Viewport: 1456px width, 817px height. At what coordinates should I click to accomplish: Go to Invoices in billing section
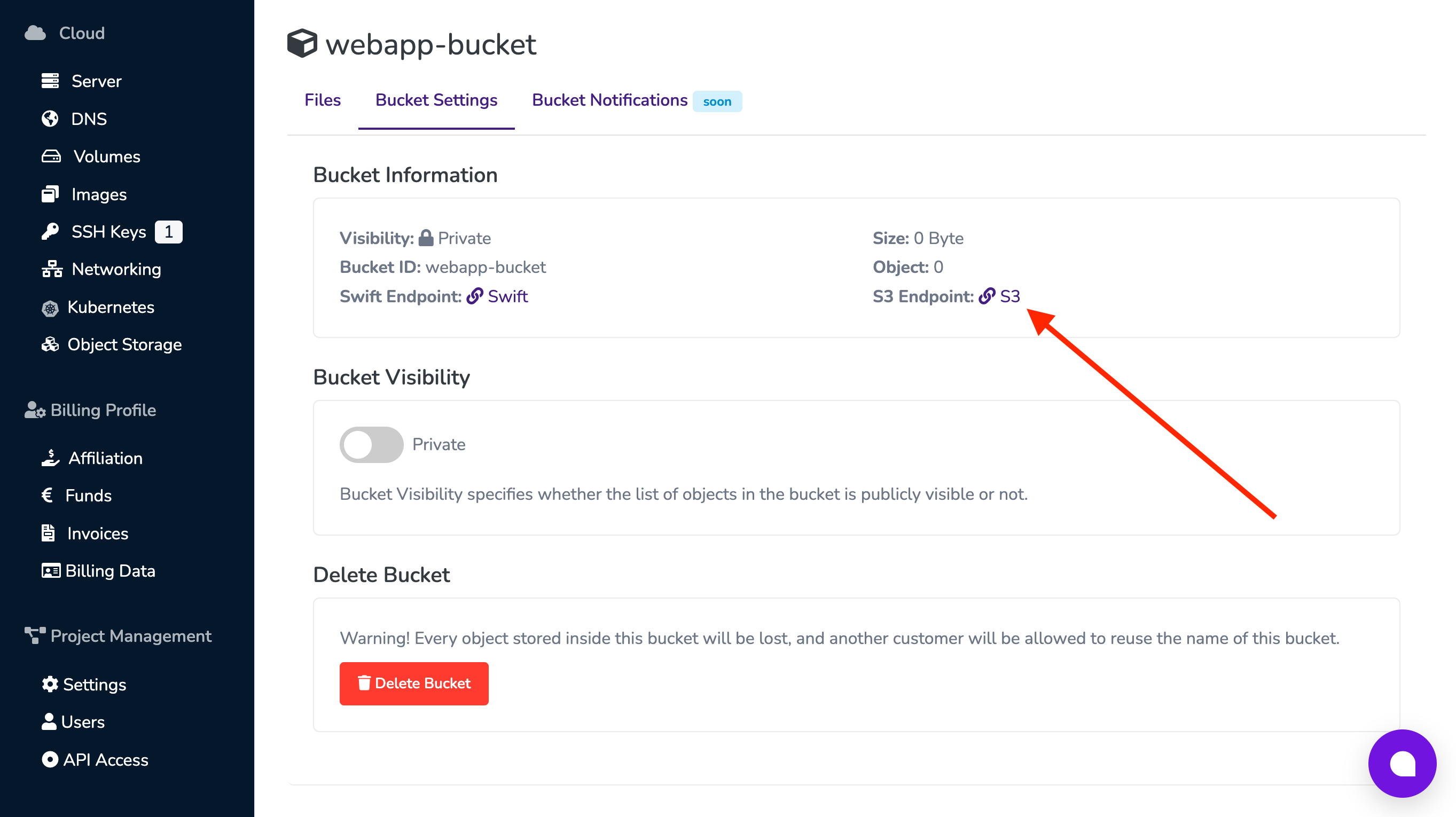(x=97, y=533)
